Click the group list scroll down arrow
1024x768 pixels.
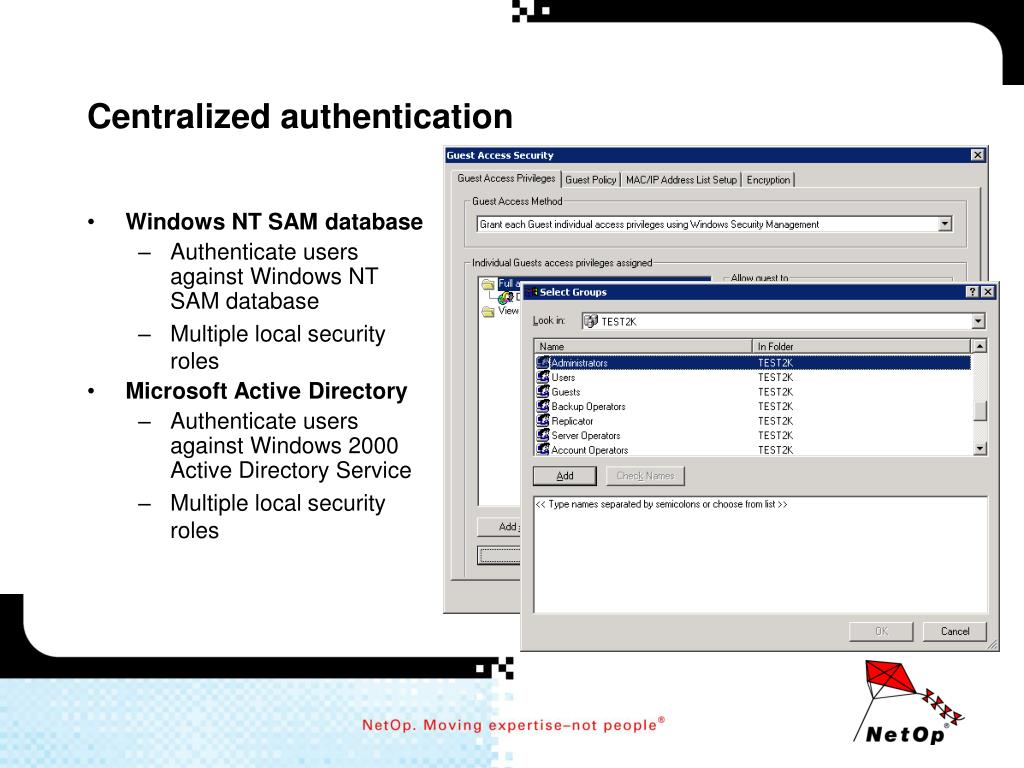(x=980, y=448)
